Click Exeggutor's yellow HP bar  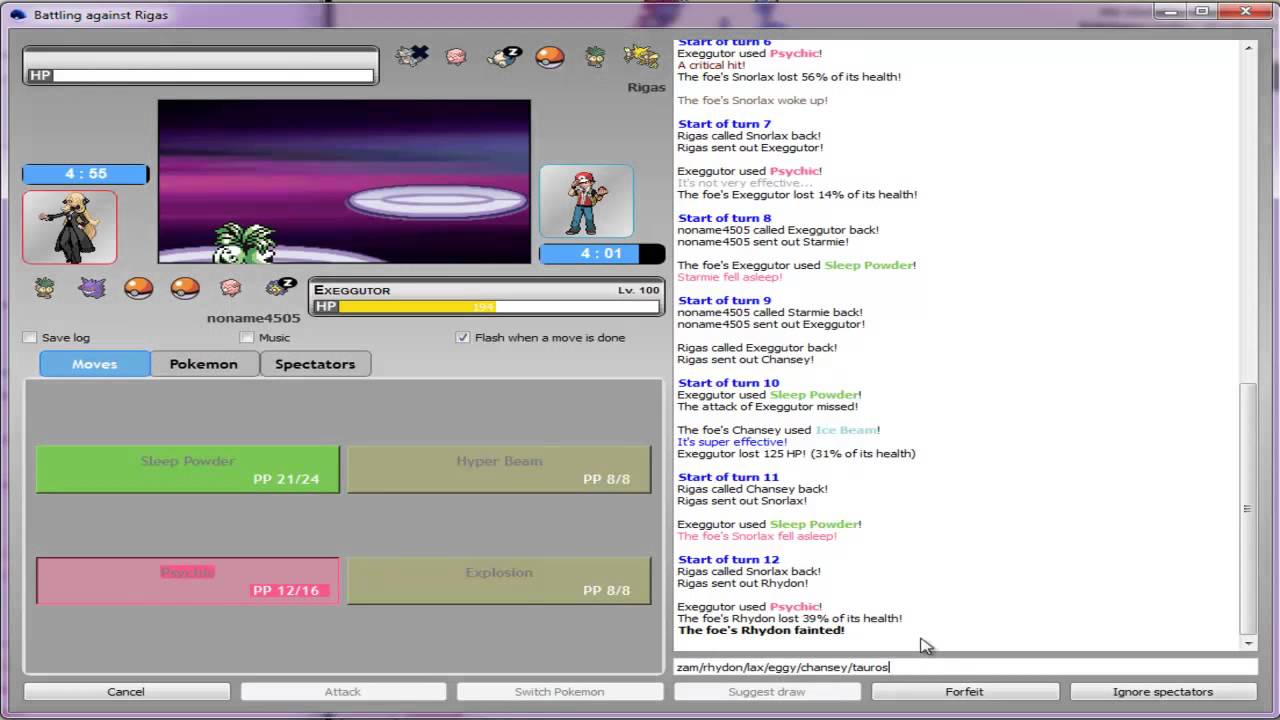417,307
